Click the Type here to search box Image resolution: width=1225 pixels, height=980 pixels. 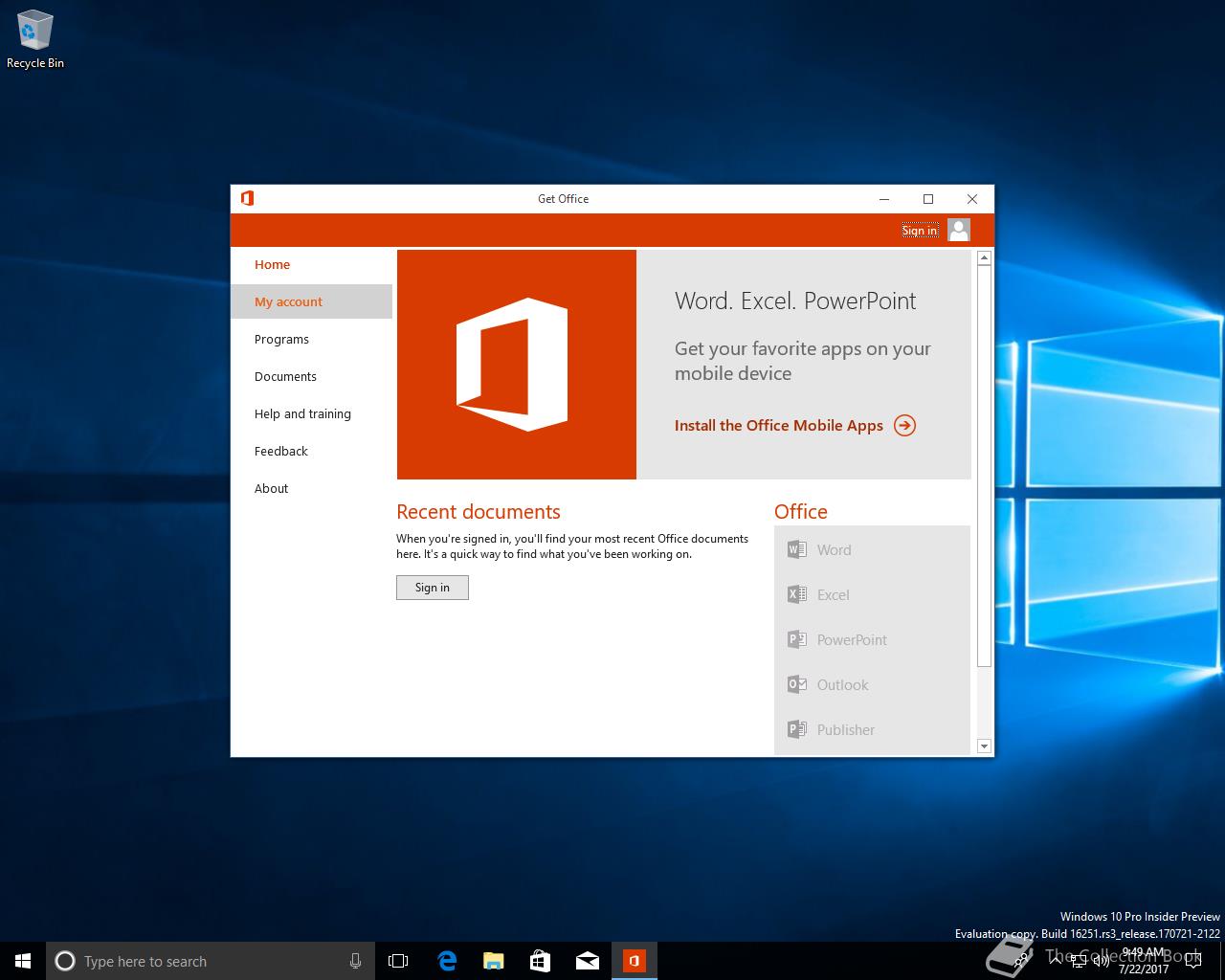point(209,961)
